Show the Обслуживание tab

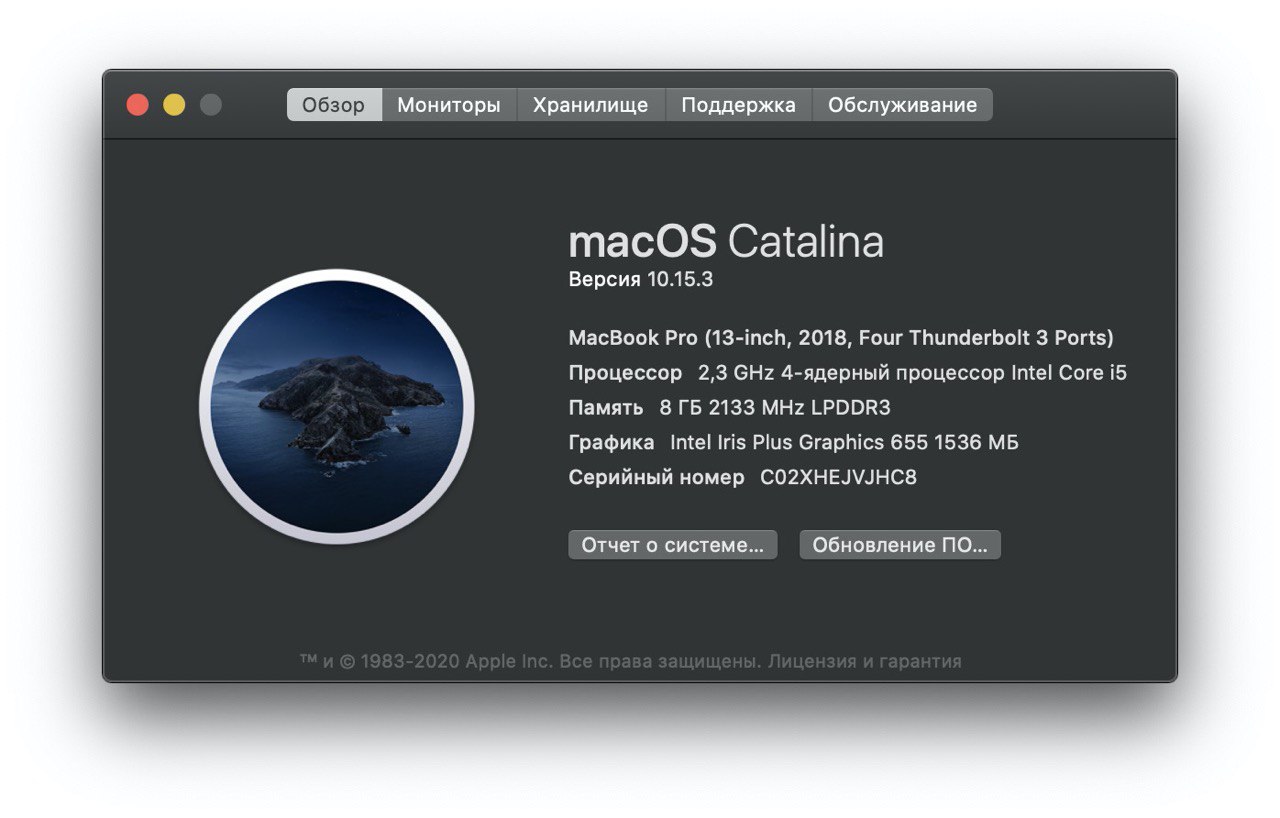[x=902, y=105]
